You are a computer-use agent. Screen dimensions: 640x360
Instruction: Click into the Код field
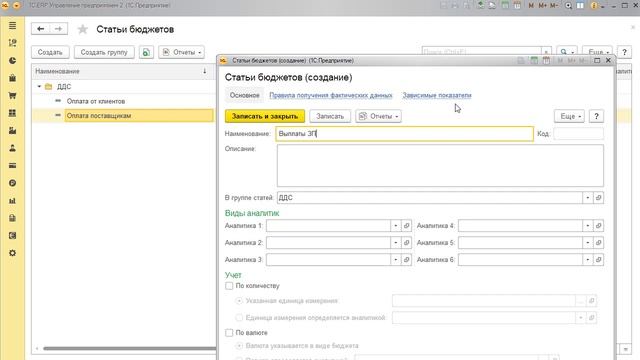[578, 133]
